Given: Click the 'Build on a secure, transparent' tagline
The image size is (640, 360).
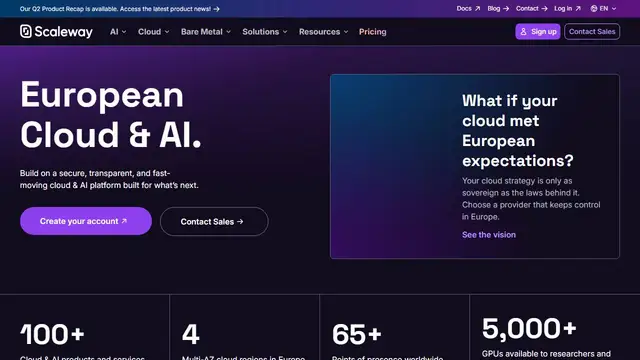Looking at the screenshot, I should pyautogui.click(x=109, y=179).
